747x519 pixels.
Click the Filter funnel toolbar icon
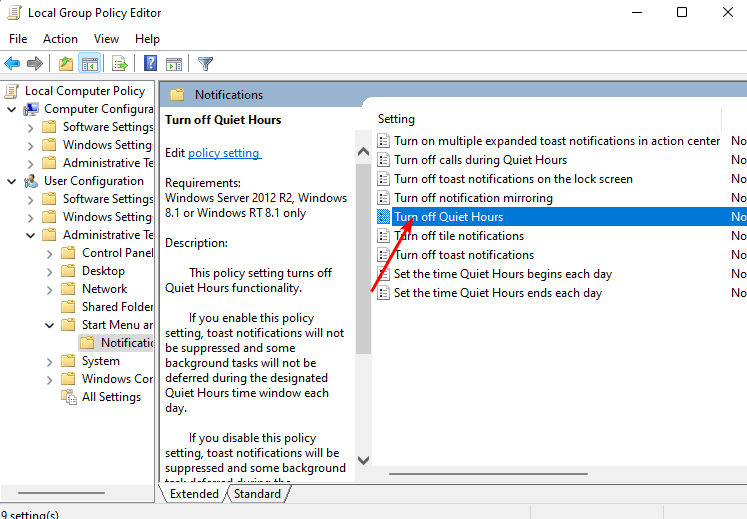(x=205, y=63)
